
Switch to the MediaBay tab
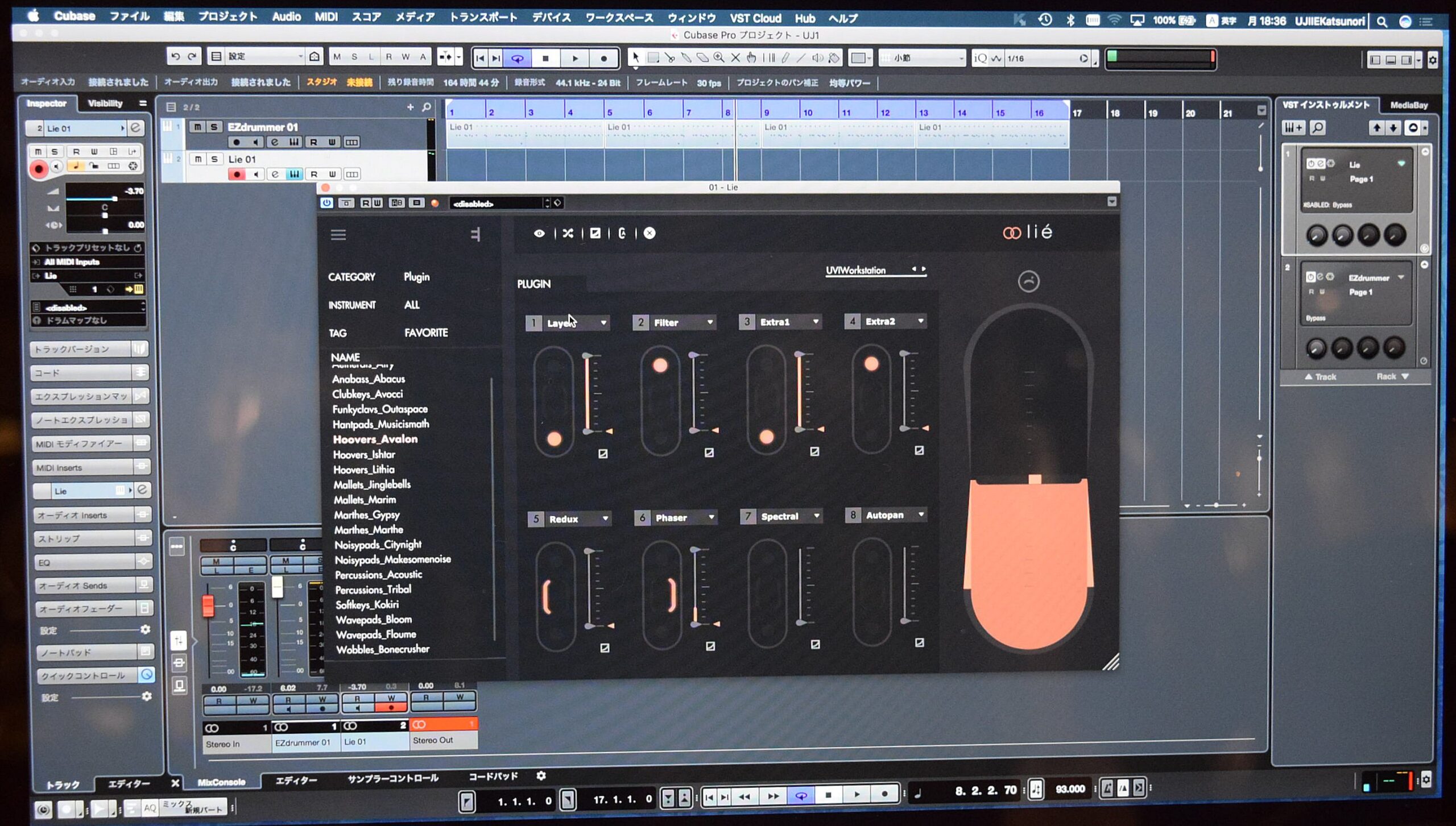(x=1409, y=105)
